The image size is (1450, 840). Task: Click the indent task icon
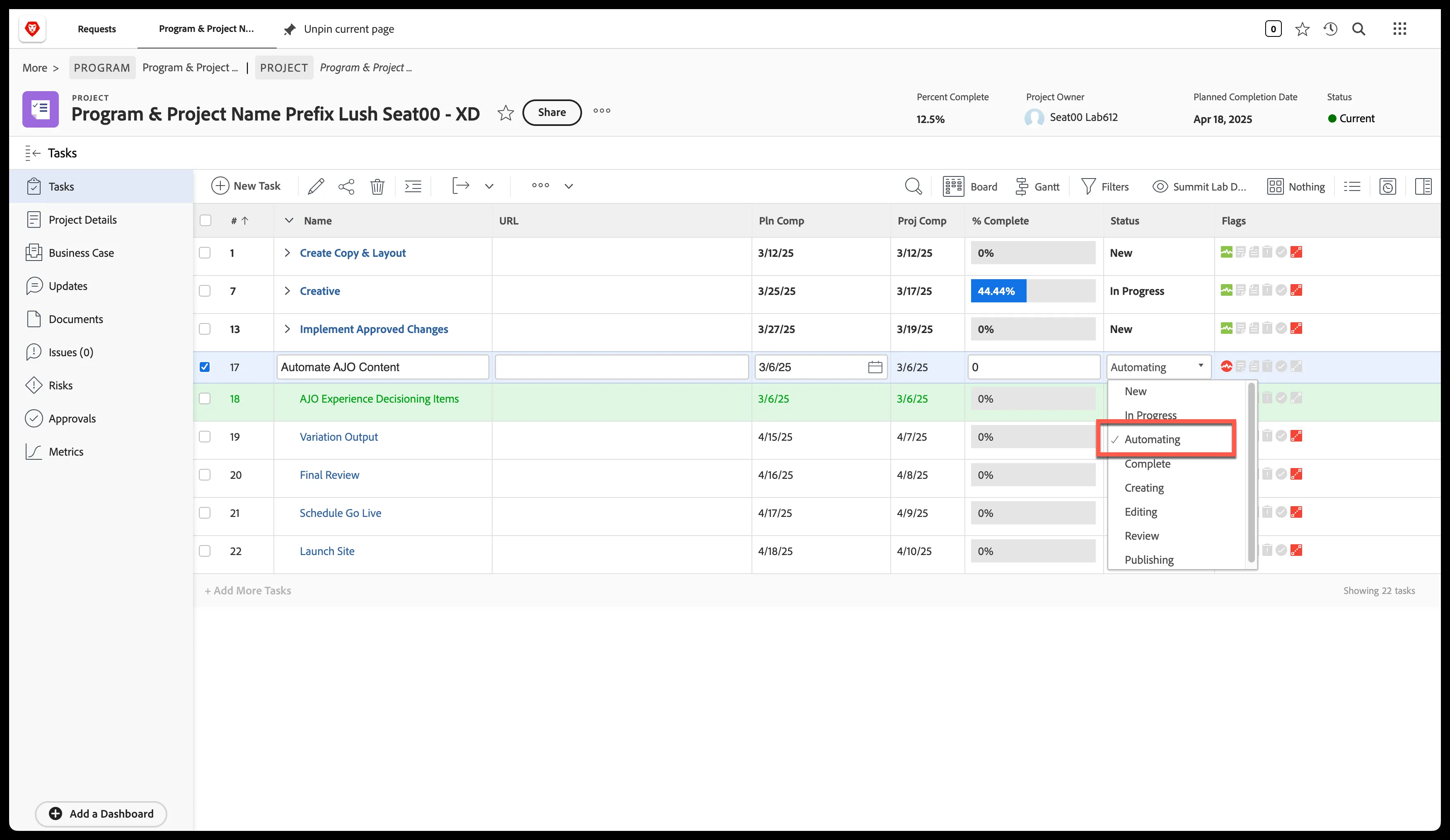(x=413, y=186)
